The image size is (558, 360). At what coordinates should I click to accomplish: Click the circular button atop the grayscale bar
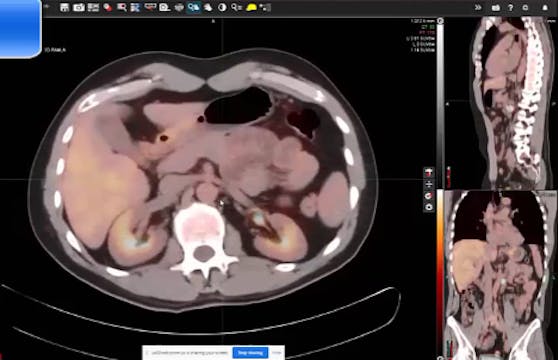point(440,21)
